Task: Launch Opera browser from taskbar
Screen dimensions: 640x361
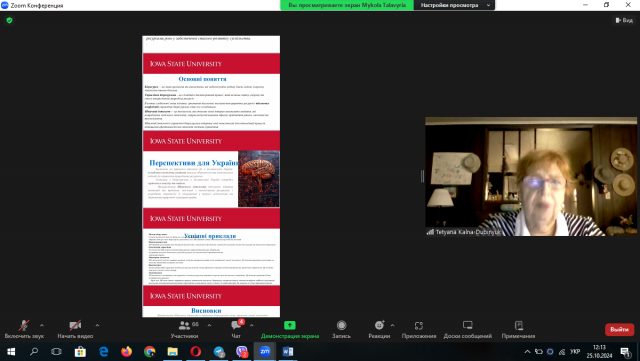Action: coord(196,352)
